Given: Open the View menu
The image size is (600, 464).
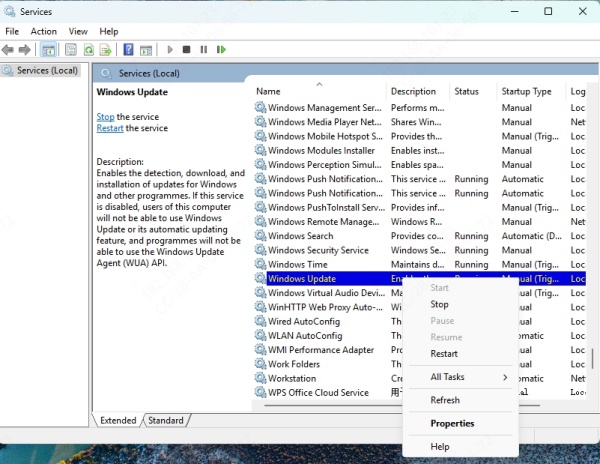Looking at the screenshot, I should point(78,31).
